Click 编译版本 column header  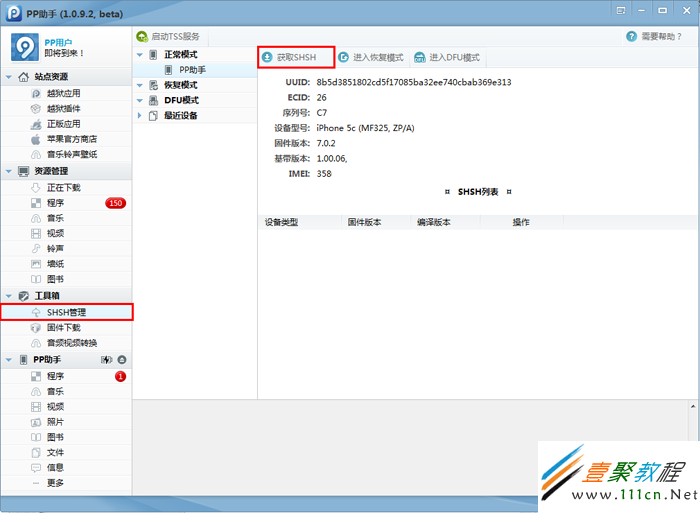(x=446, y=222)
